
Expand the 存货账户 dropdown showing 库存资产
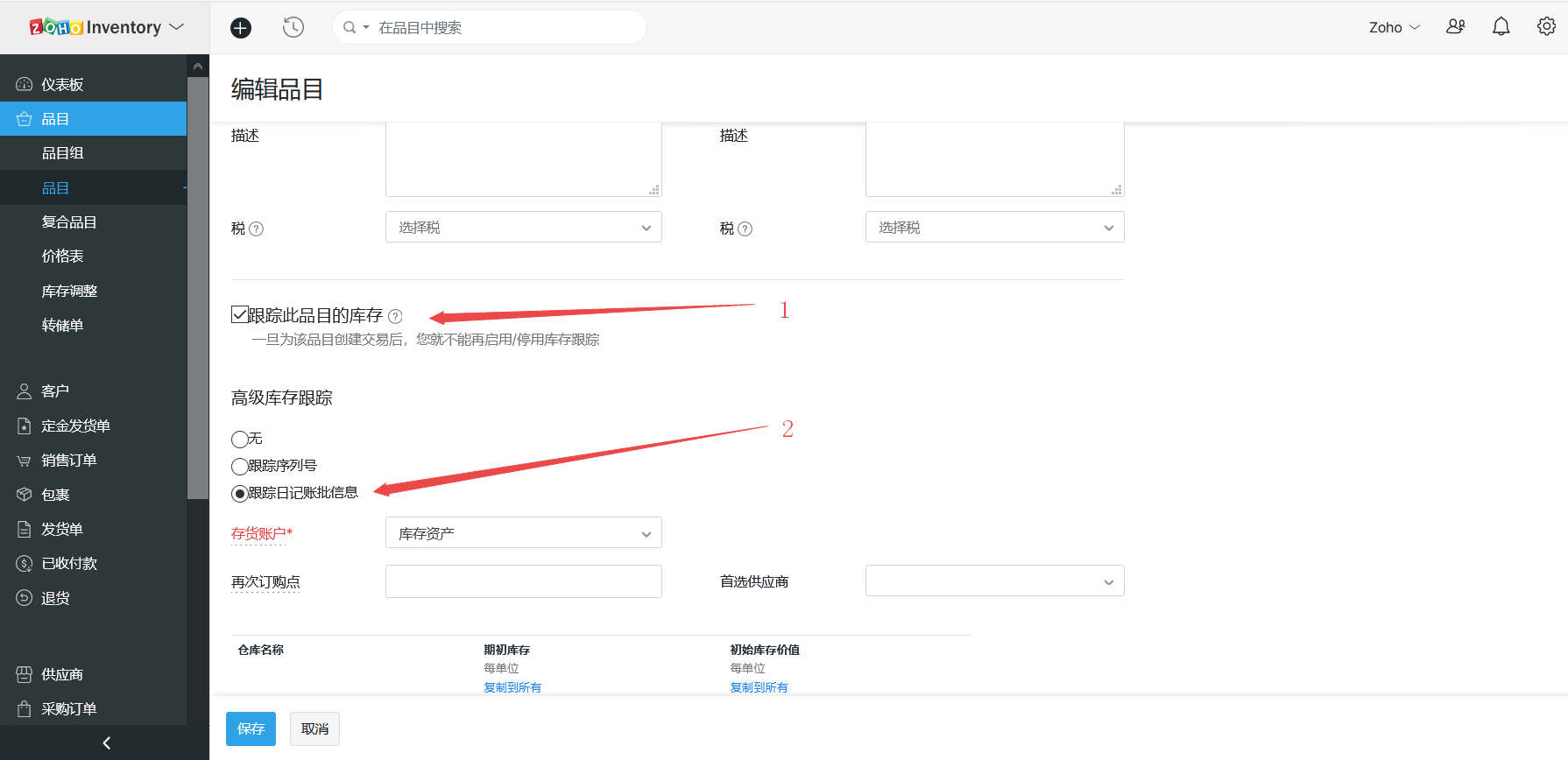523,533
